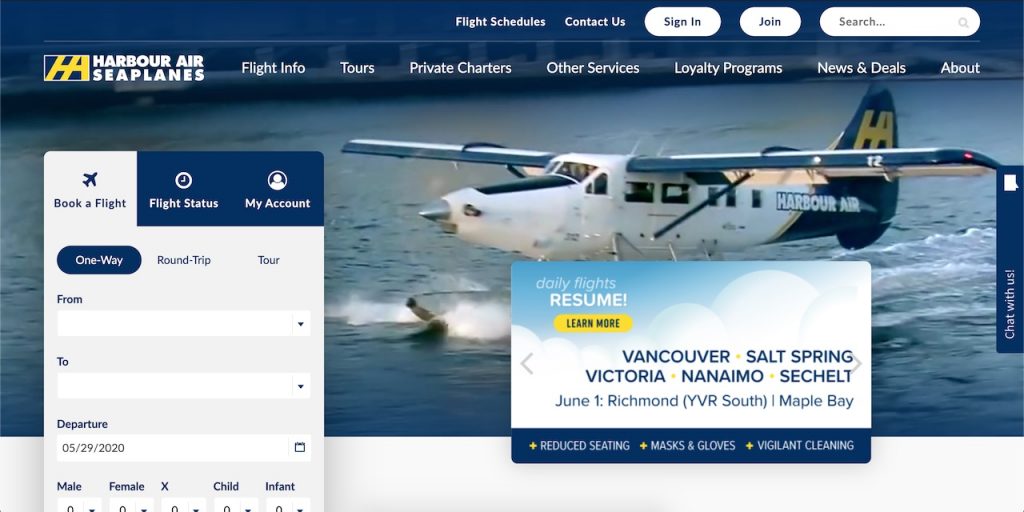1024x512 pixels.
Task: Click the Harbour Air Seaplanes logo
Action: click(x=124, y=68)
